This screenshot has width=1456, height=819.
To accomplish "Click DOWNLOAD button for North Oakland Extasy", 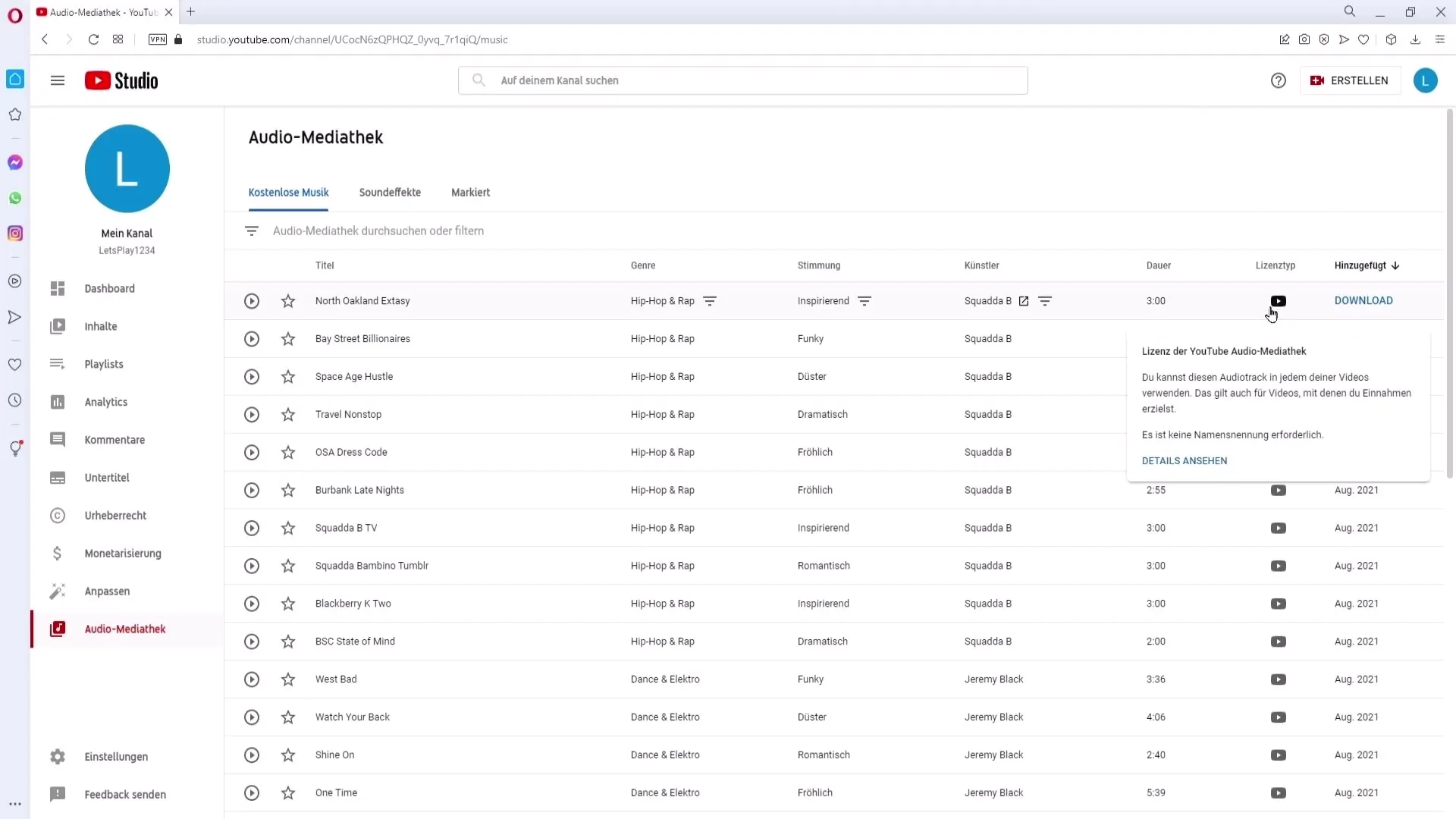I will (x=1364, y=300).
